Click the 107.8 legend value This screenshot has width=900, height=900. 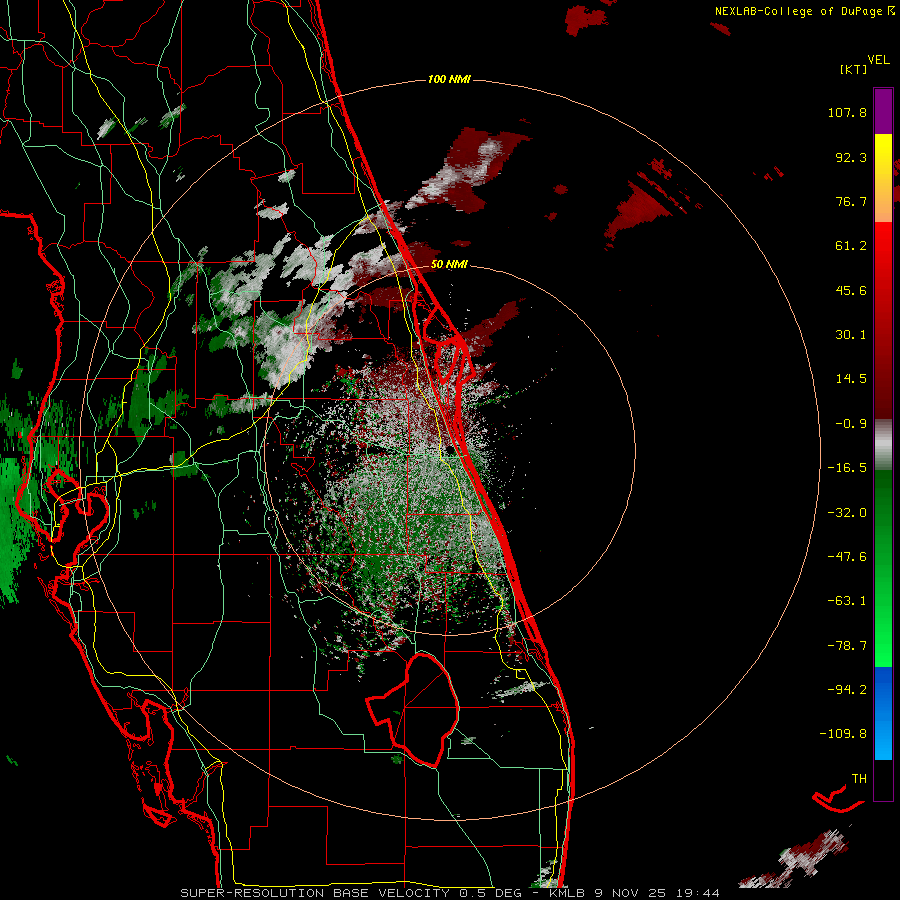click(x=847, y=112)
